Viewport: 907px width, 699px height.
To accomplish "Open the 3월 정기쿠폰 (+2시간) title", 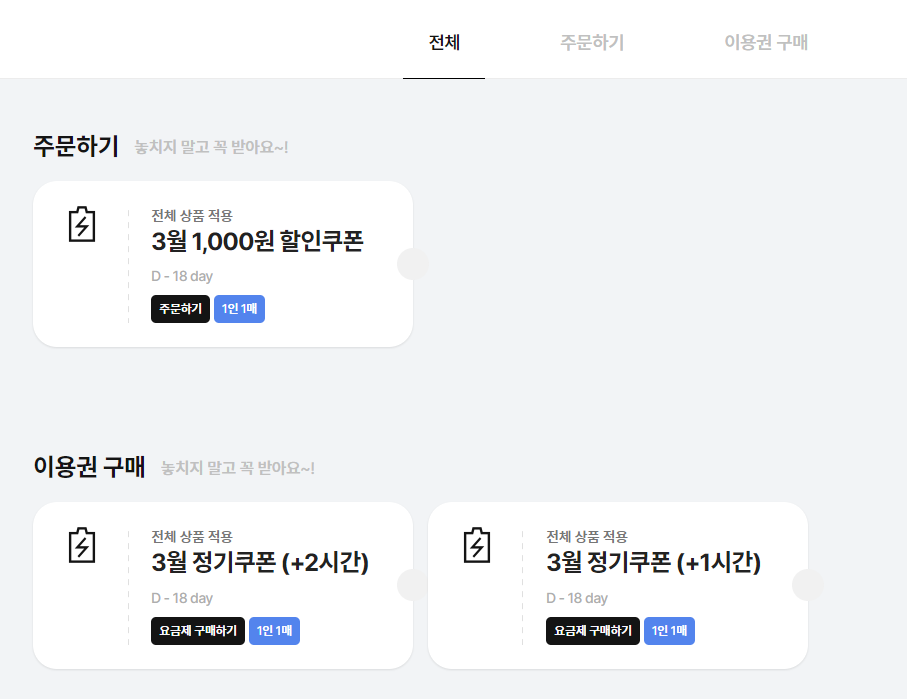I will (x=260, y=562).
